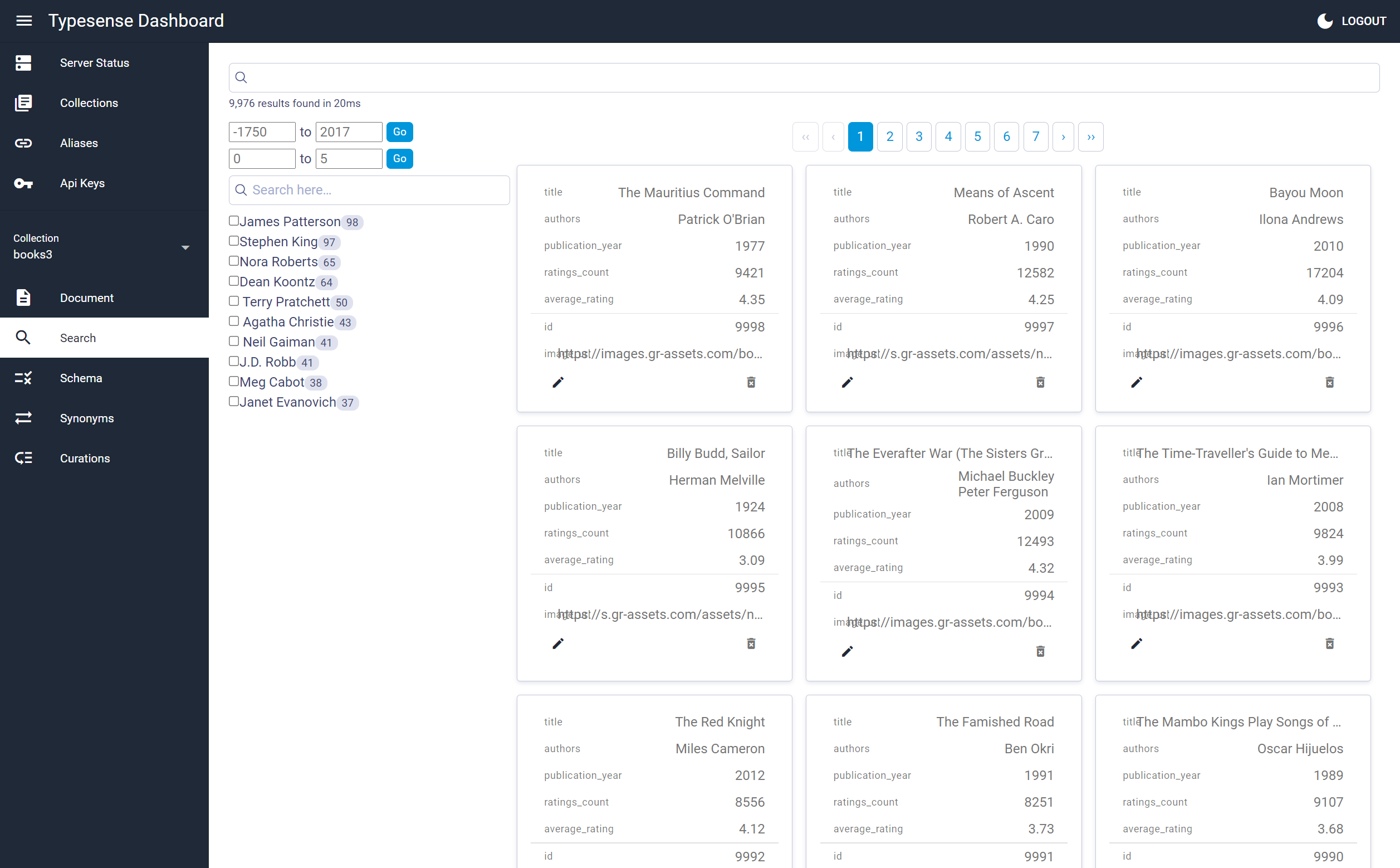This screenshot has height=868, width=1400.
Task: Click the Server Status sidebar icon
Action: coord(23,62)
